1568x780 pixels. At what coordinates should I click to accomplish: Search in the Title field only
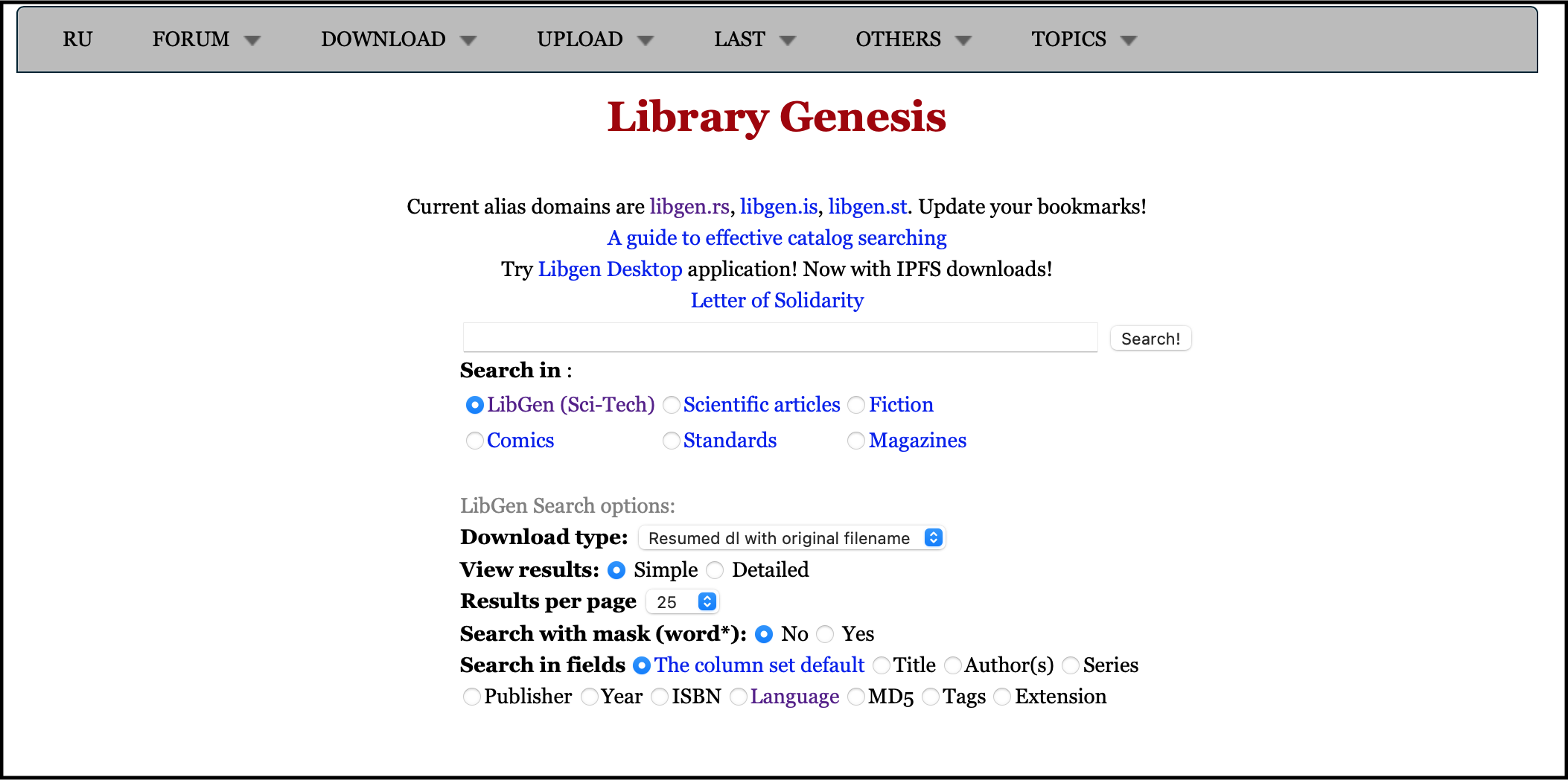[x=882, y=665]
